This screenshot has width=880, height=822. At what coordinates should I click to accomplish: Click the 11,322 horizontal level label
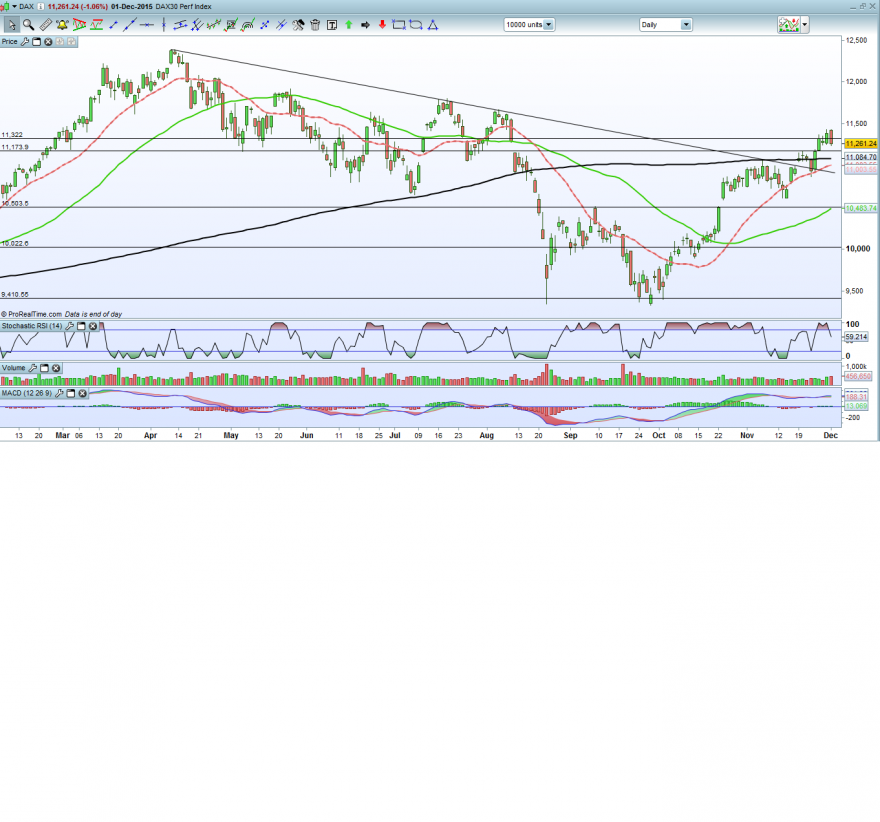12,135
